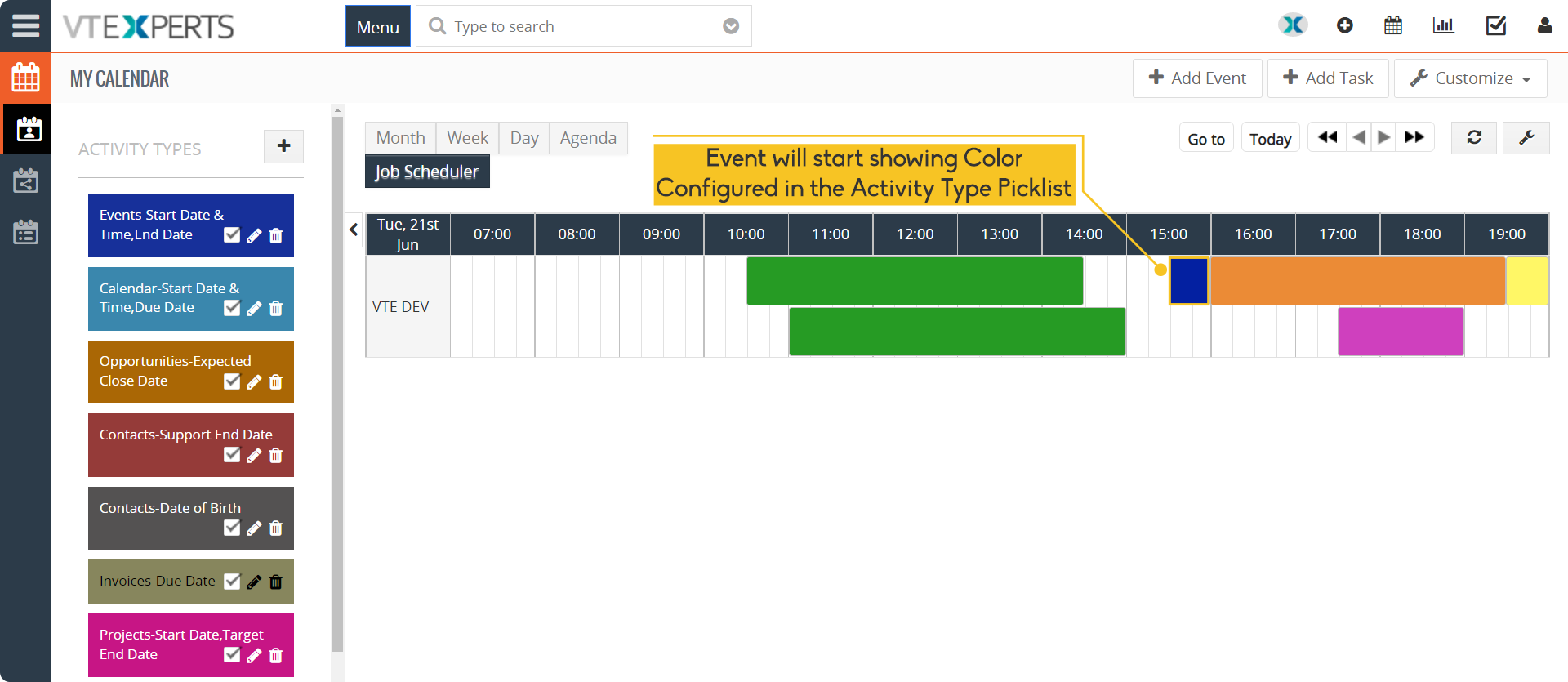Image resolution: width=1568 pixels, height=682 pixels.
Task: Select the orange event starting 15:30
Action: (1357, 281)
